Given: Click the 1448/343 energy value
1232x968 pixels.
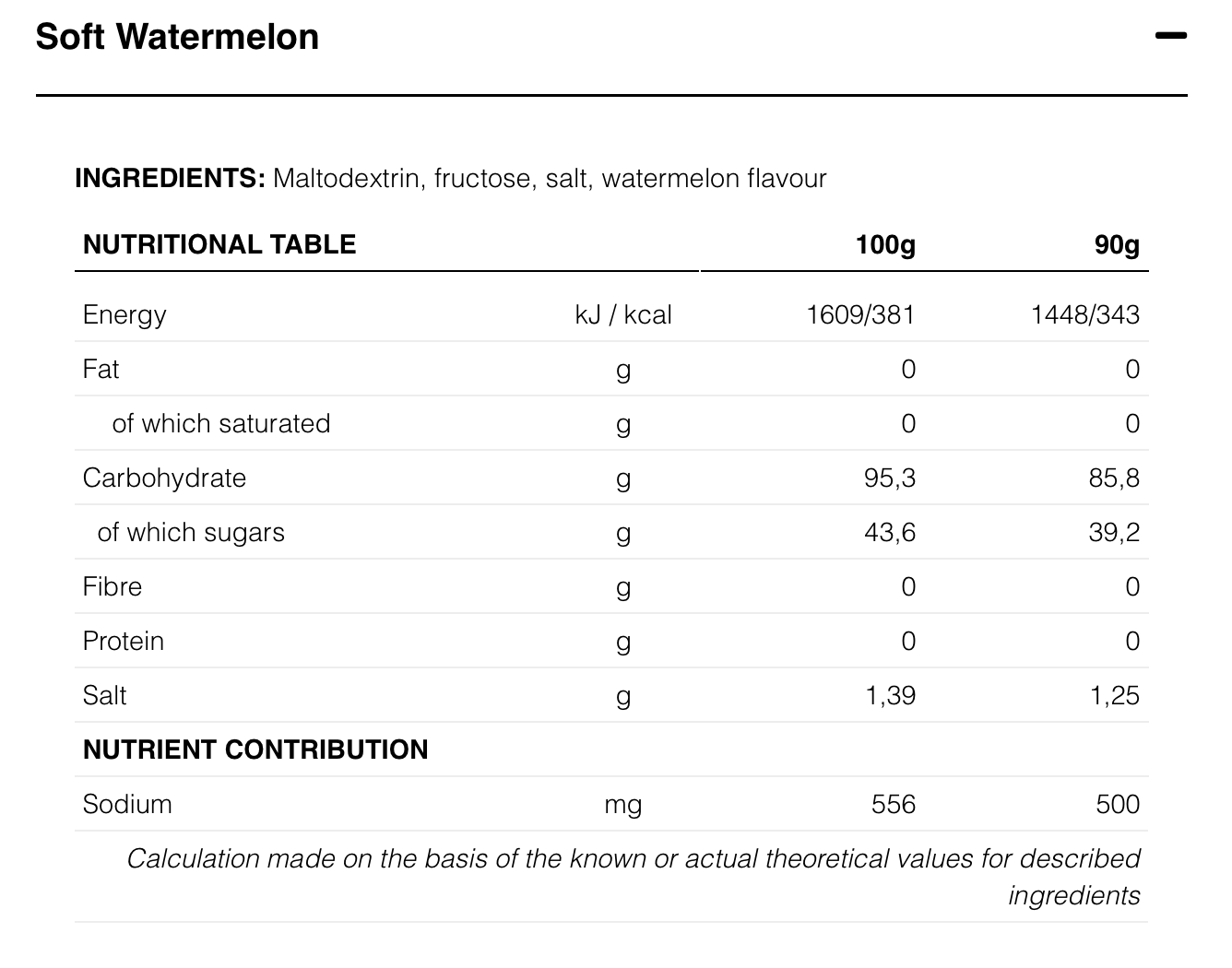Looking at the screenshot, I should tap(1084, 315).
